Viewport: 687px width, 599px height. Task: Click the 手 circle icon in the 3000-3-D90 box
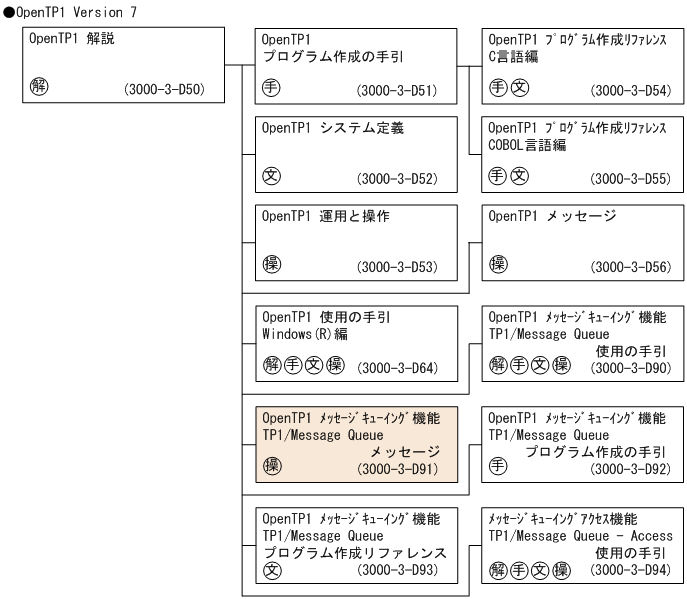519,365
